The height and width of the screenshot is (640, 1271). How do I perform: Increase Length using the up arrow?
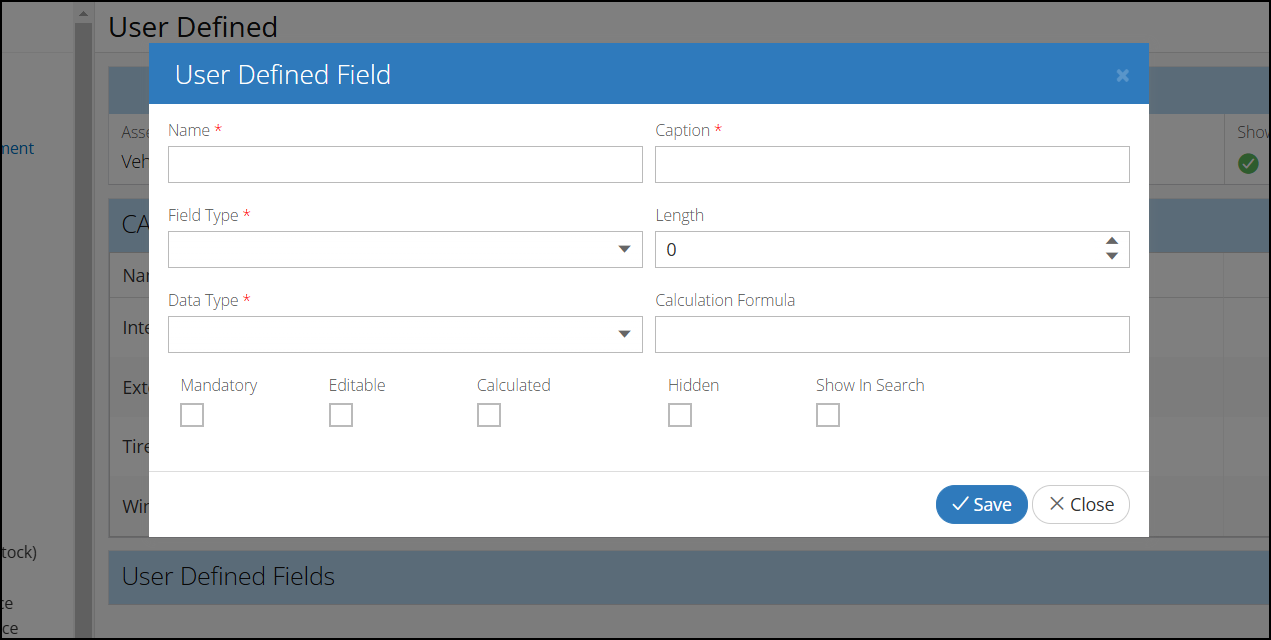pos(1112,242)
